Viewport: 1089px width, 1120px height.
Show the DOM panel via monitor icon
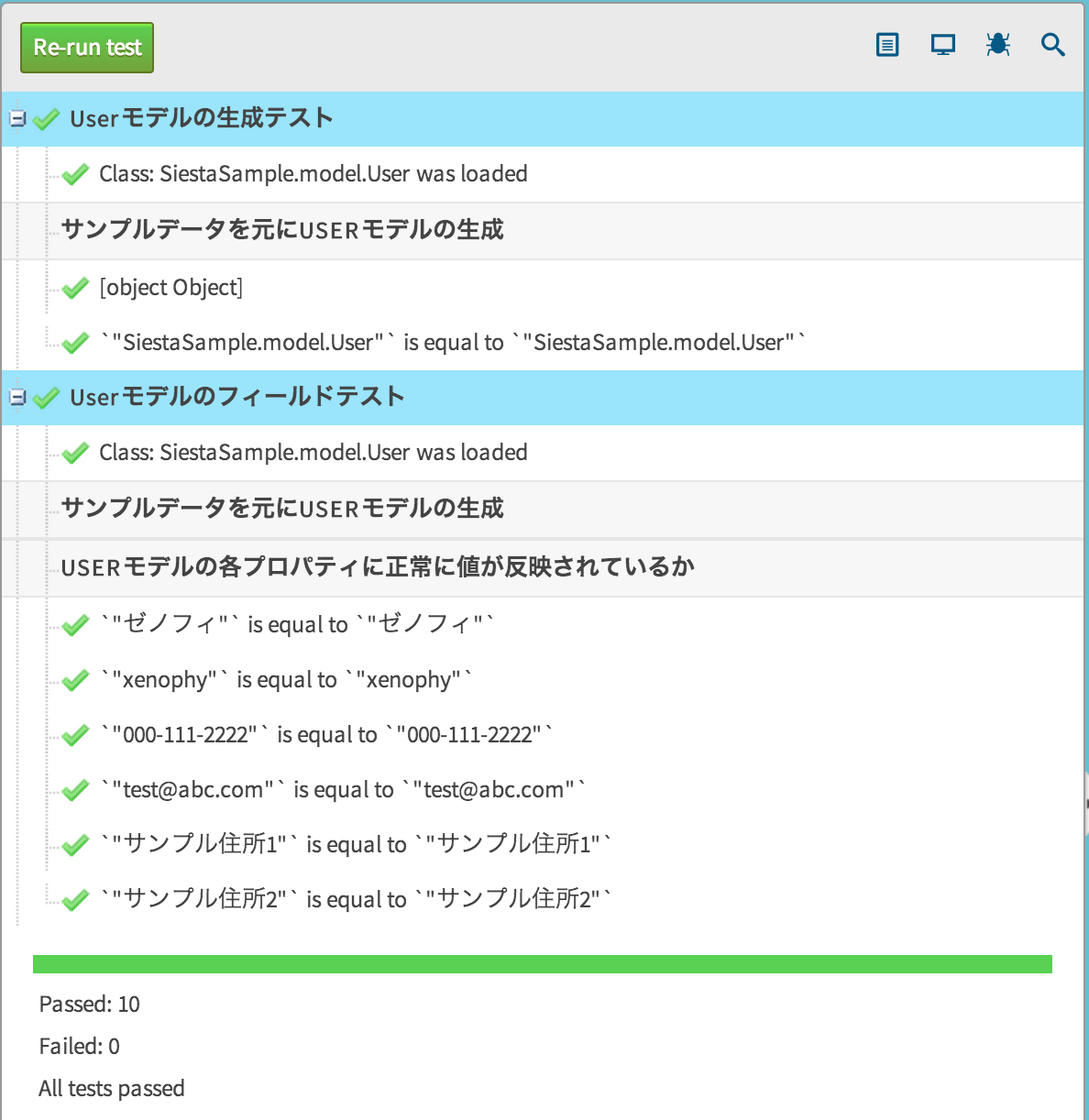943,45
